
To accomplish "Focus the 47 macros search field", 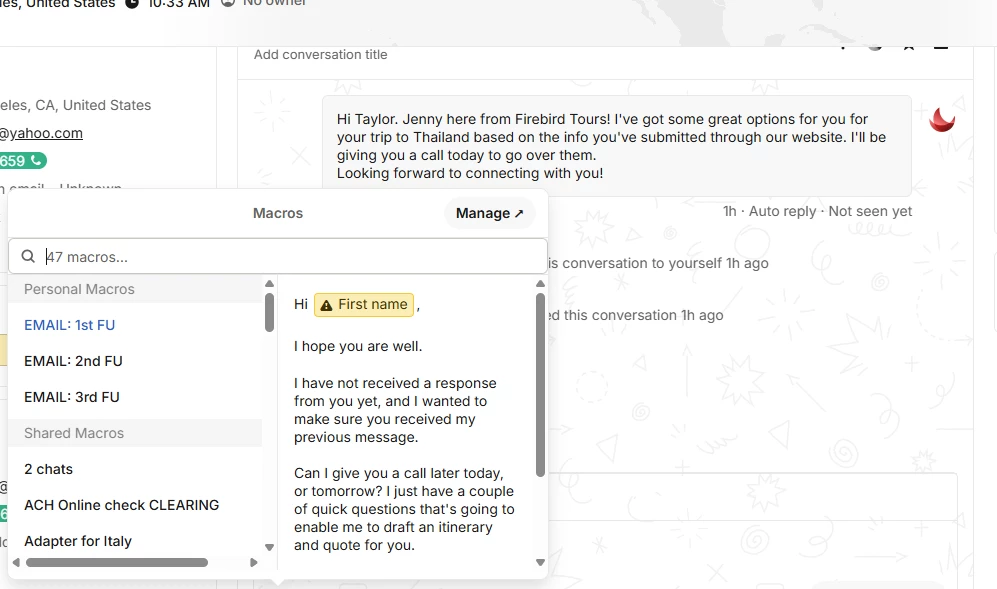I will pyautogui.click(x=290, y=257).
